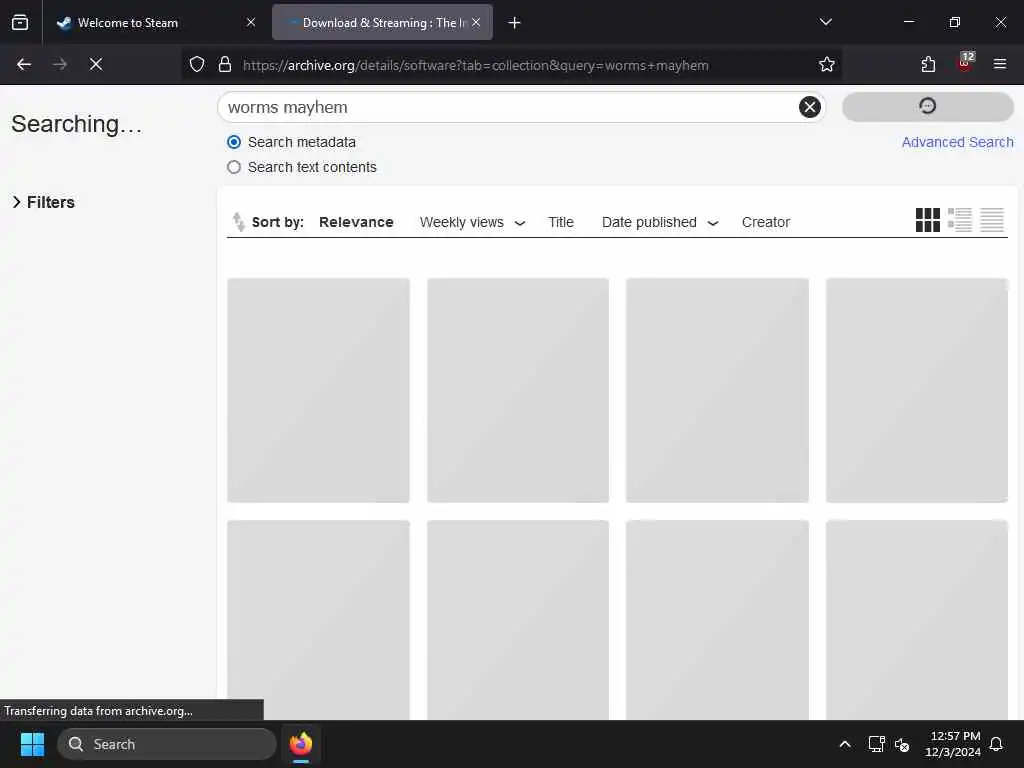The width and height of the screenshot is (1024, 768).
Task: Open the list all tabs dropdown
Action: 825,22
